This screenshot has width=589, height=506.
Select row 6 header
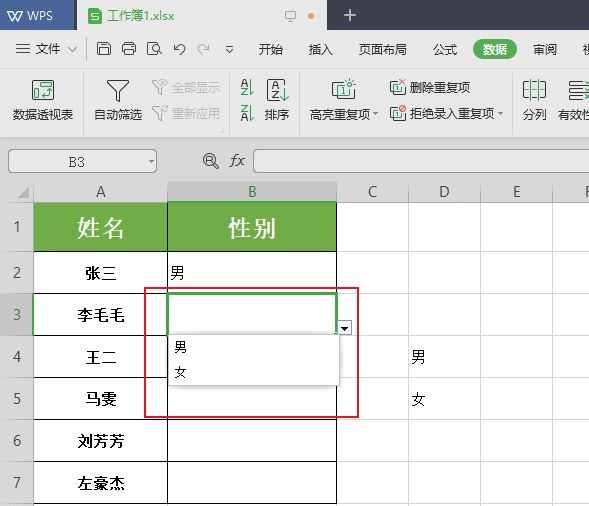(x=17, y=441)
